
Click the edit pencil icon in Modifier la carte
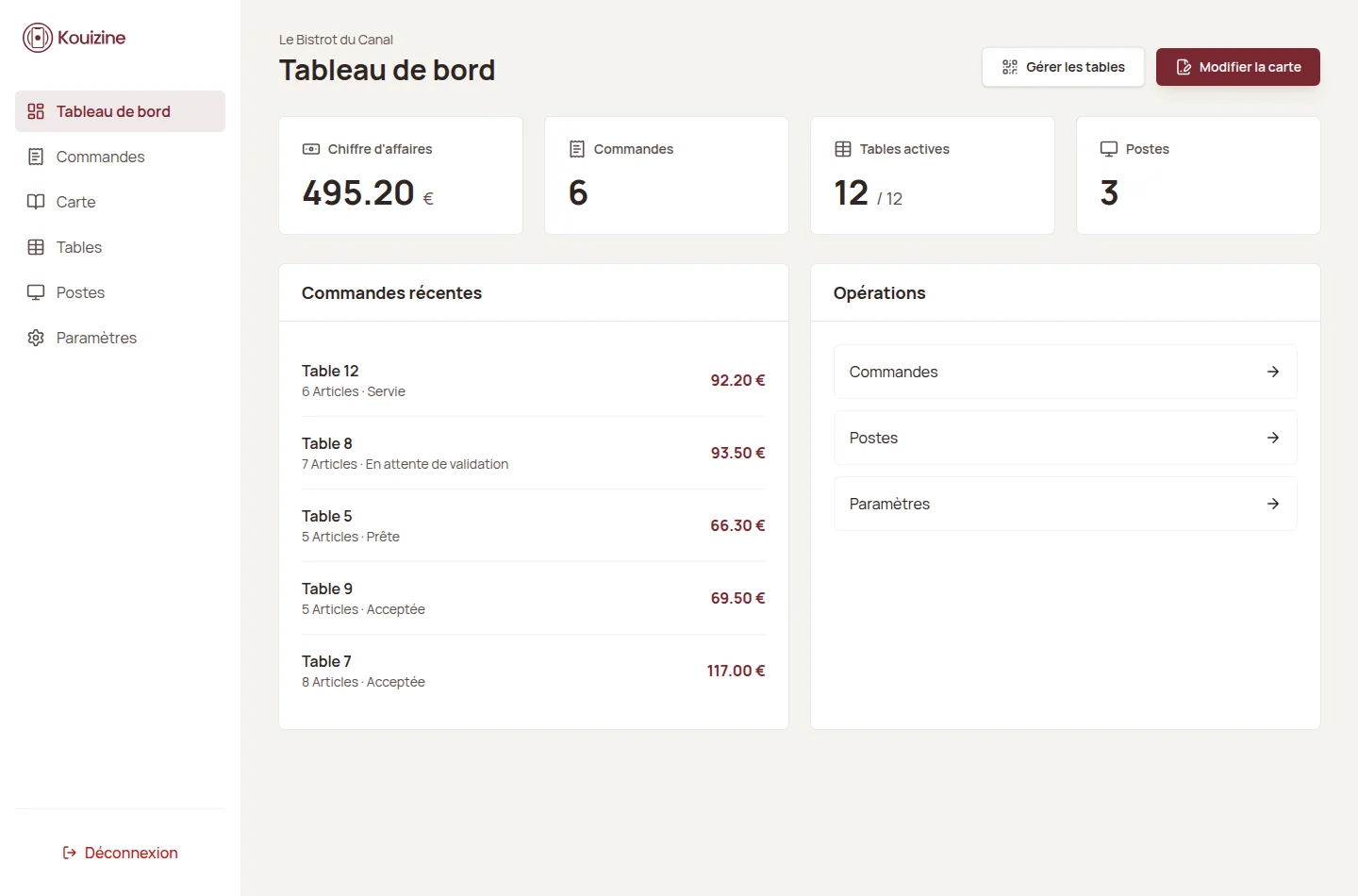[x=1184, y=67]
